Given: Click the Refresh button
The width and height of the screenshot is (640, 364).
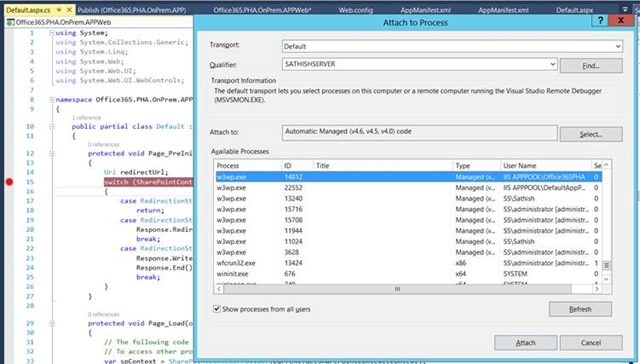Looking at the screenshot, I should pyautogui.click(x=580, y=309).
